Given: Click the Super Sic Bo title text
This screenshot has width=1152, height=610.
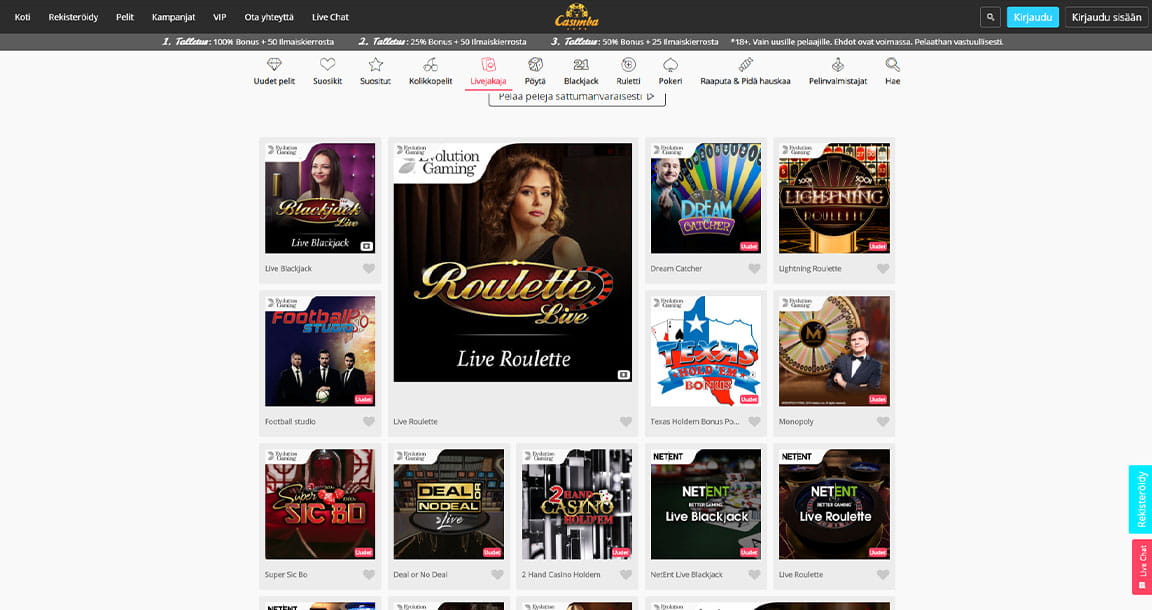Looking at the screenshot, I should [x=286, y=575].
